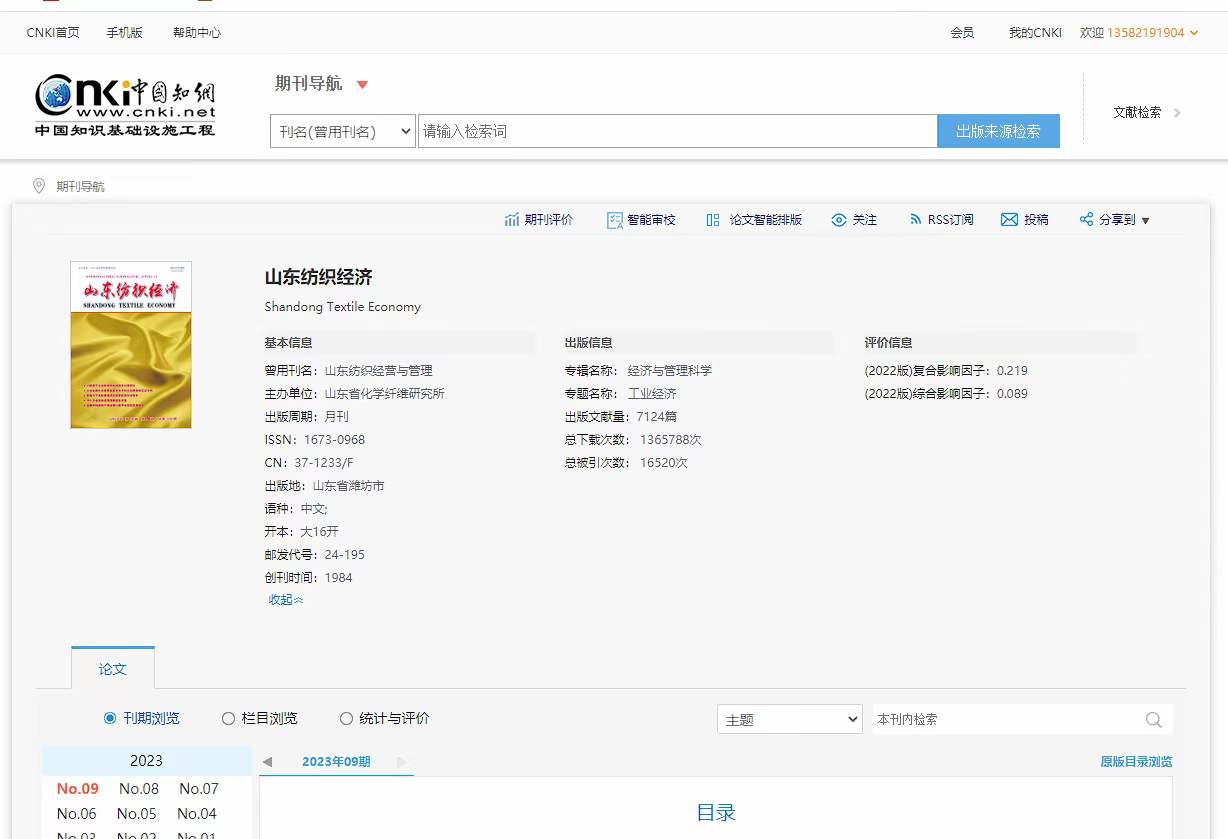Open the 手机版 link
This screenshot has width=1228, height=839.
pos(125,33)
